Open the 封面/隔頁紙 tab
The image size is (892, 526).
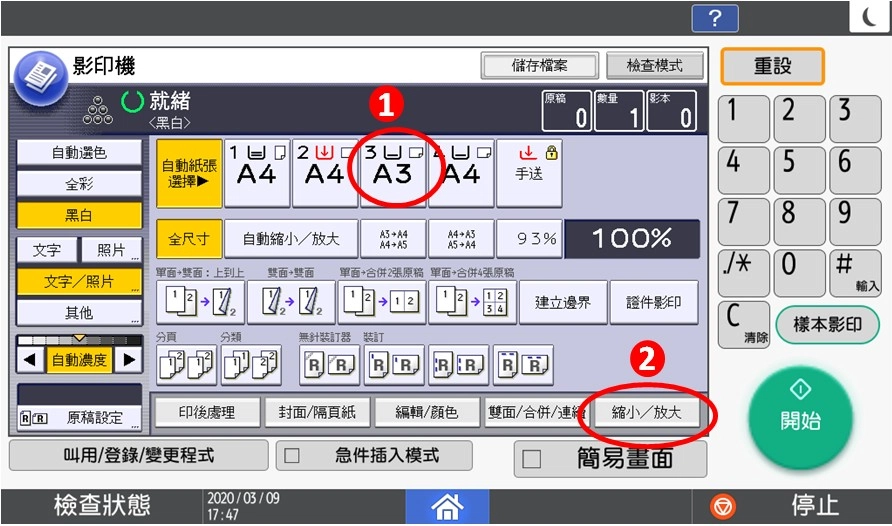point(317,412)
